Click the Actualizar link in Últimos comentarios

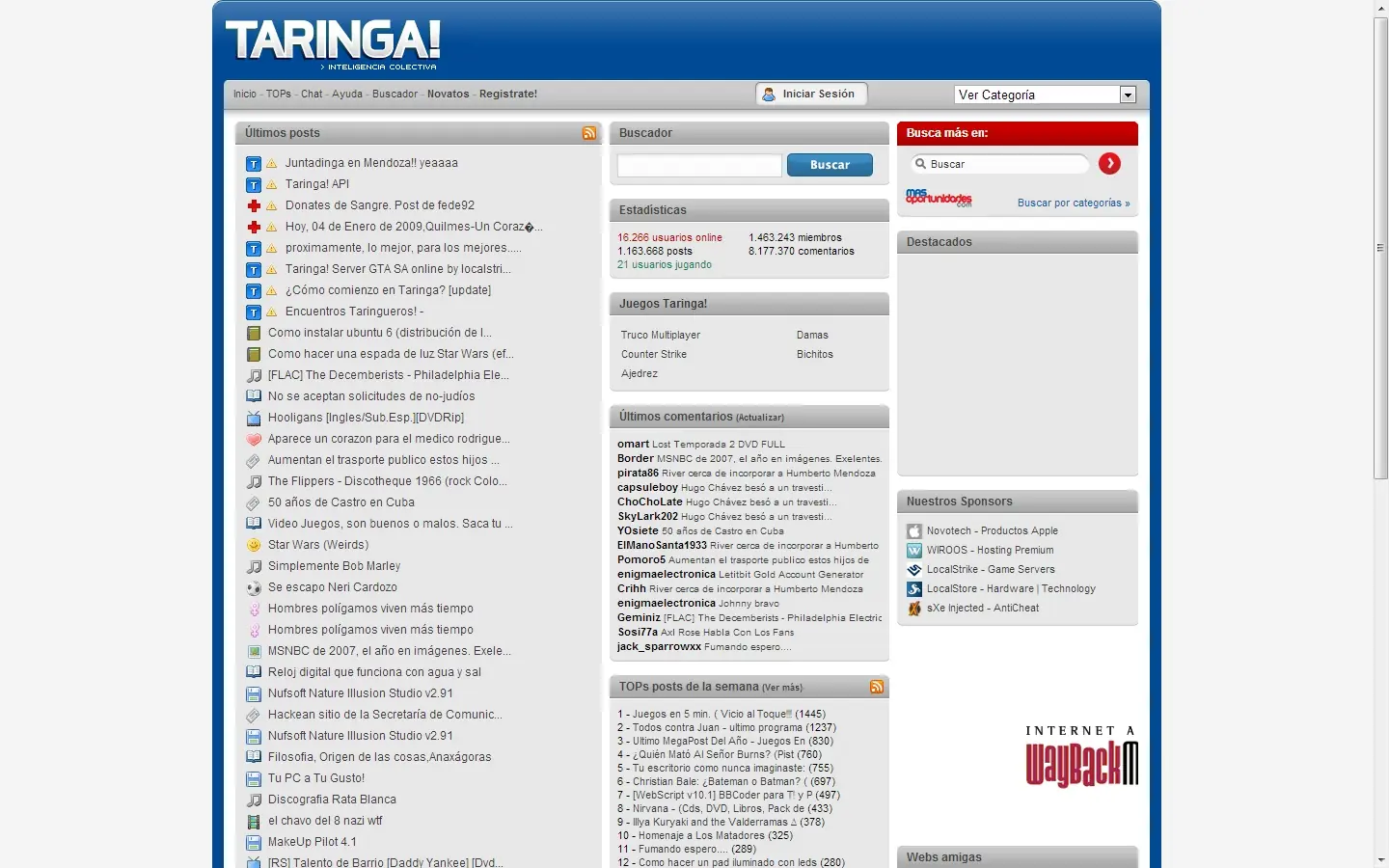(x=760, y=418)
